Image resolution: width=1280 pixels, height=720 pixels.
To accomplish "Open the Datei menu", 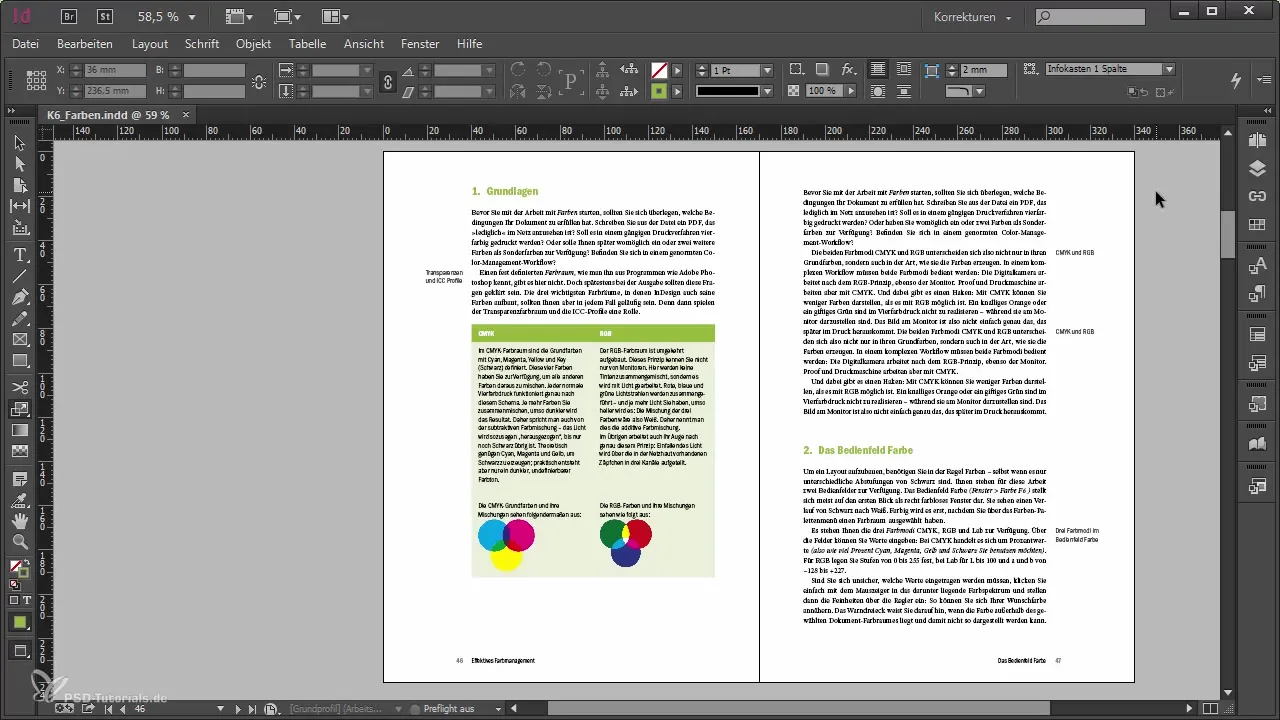I will pos(25,44).
